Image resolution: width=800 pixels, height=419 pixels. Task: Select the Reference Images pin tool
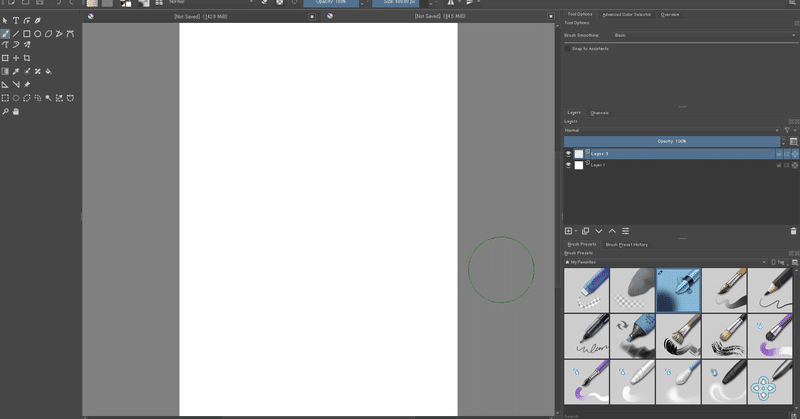[x=27, y=85]
